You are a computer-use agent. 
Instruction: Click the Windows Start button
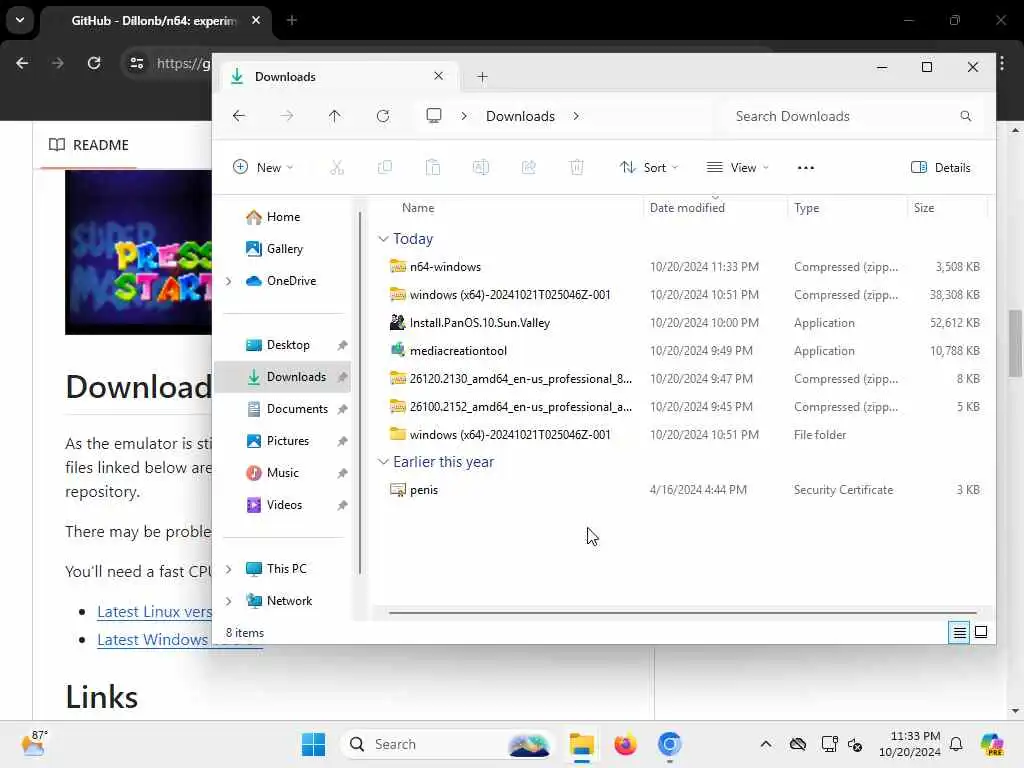(313, 744)
